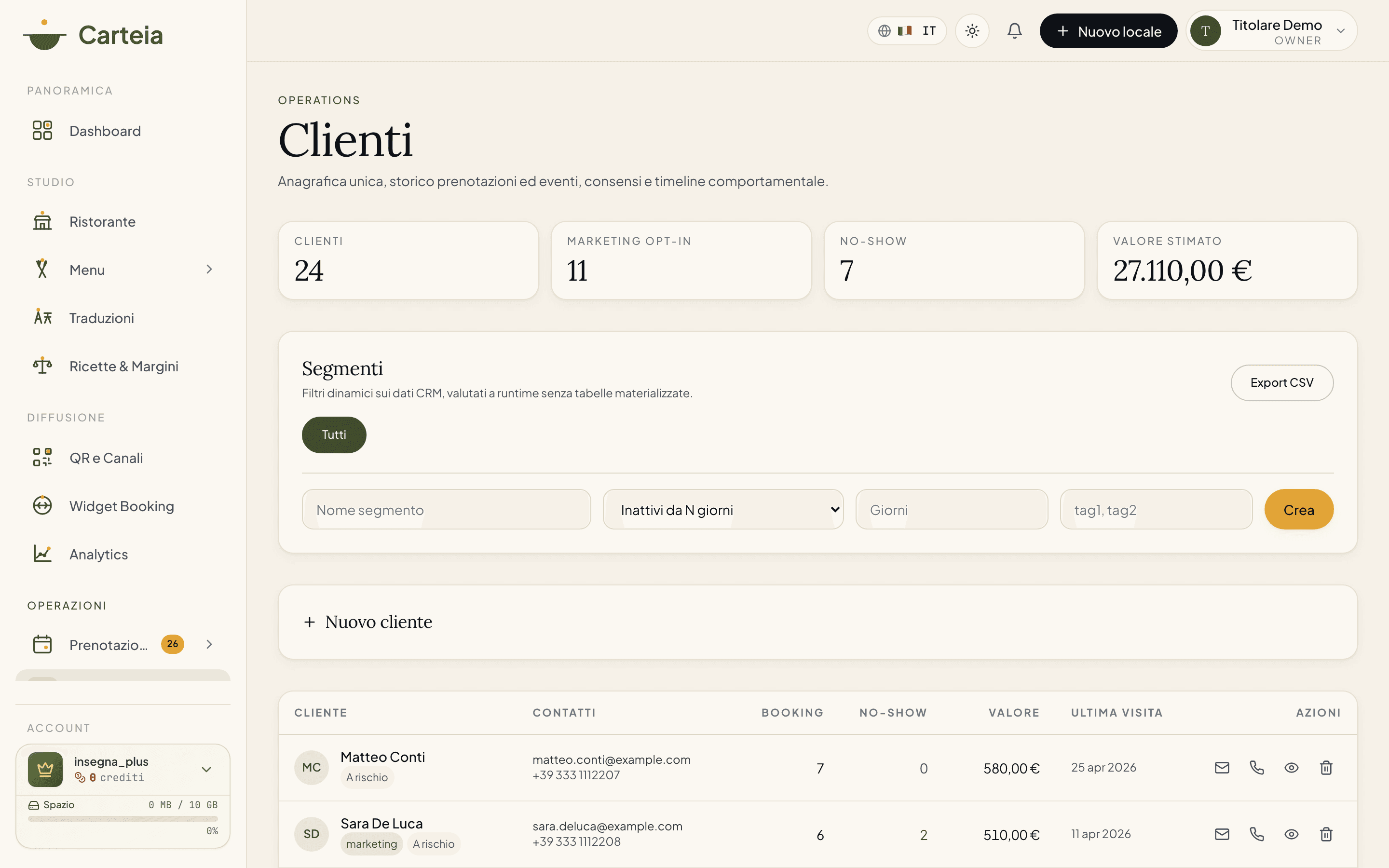Click the Valore stimato card
The image size is (1389, 868).
1226,260
